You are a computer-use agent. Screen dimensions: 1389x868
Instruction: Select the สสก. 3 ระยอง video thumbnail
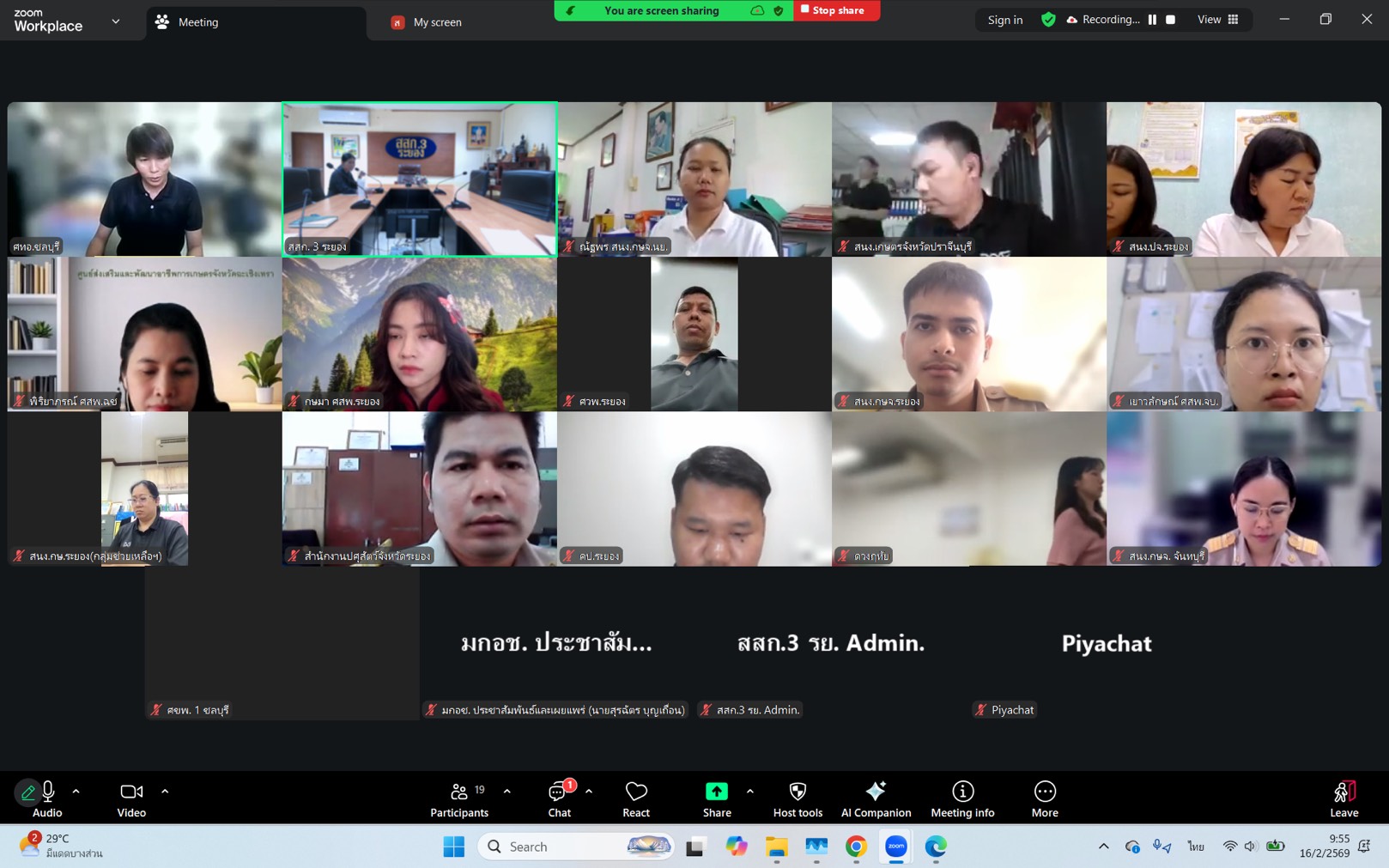point(419,179)
